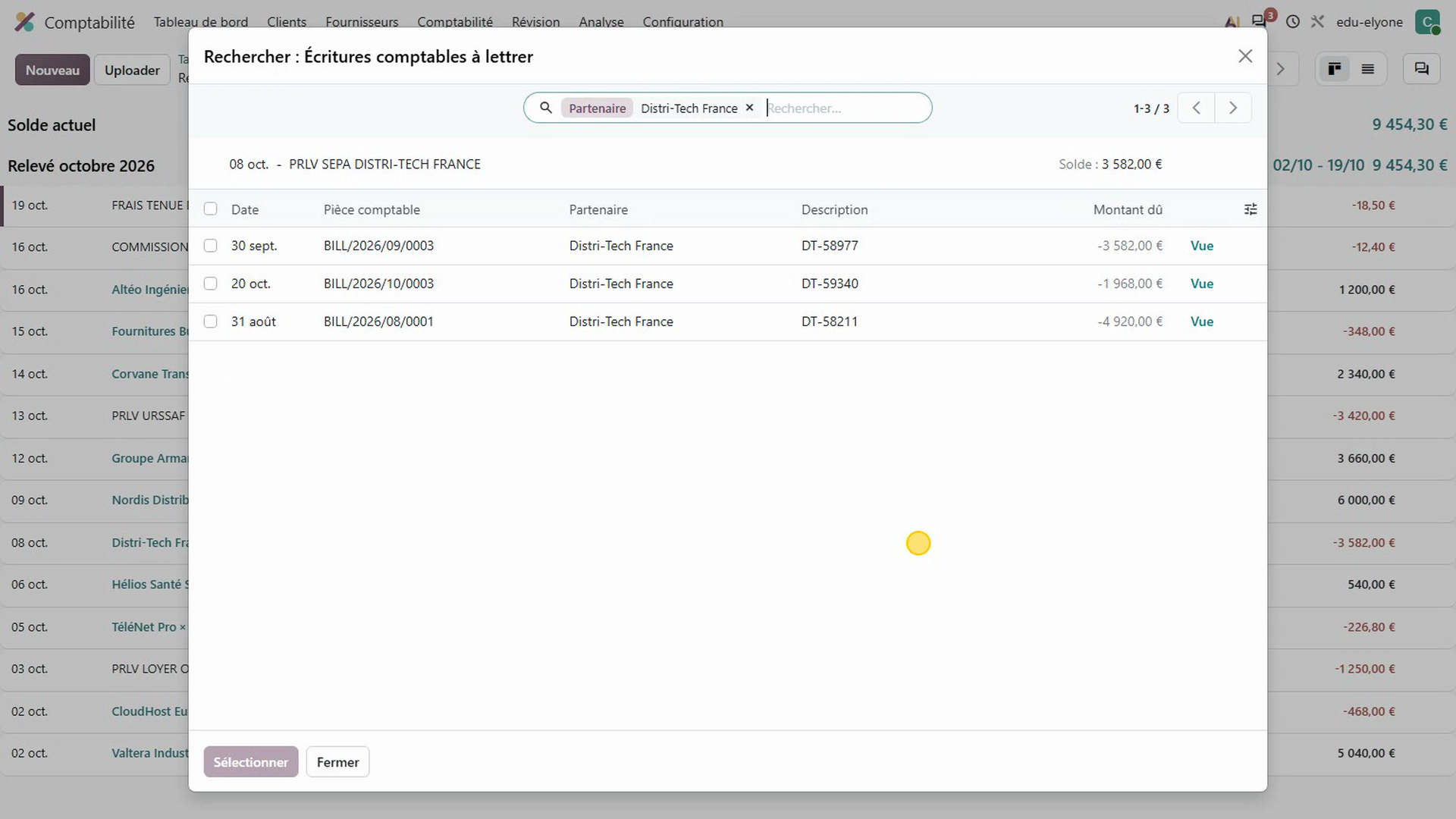Screen dimensions: 1456x819
Task: Click the Partenaire filter tag
Action: tap(597, 108)
